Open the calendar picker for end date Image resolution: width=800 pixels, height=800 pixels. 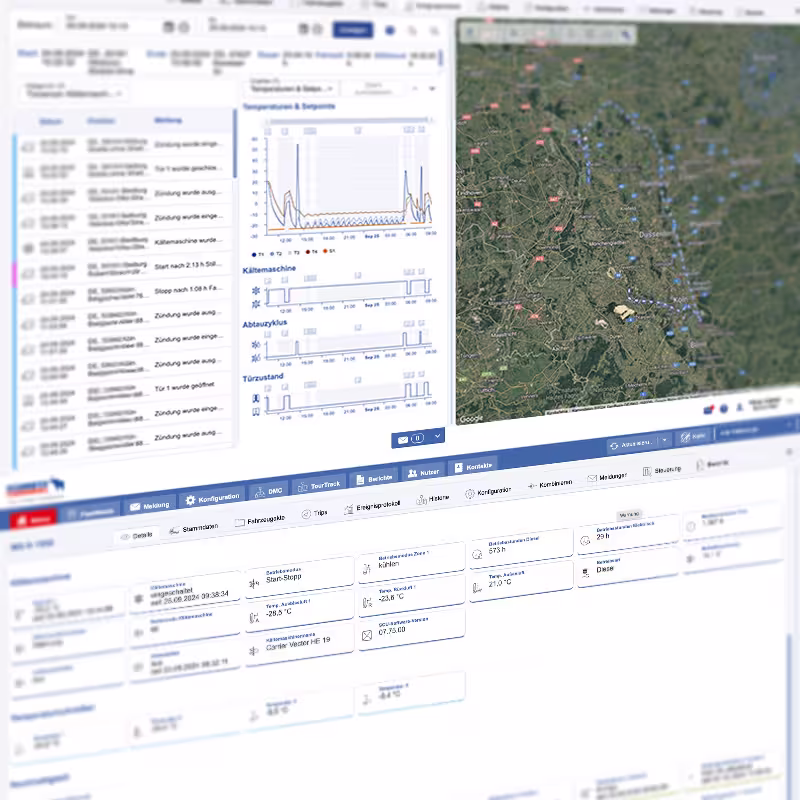coord(303,29)
